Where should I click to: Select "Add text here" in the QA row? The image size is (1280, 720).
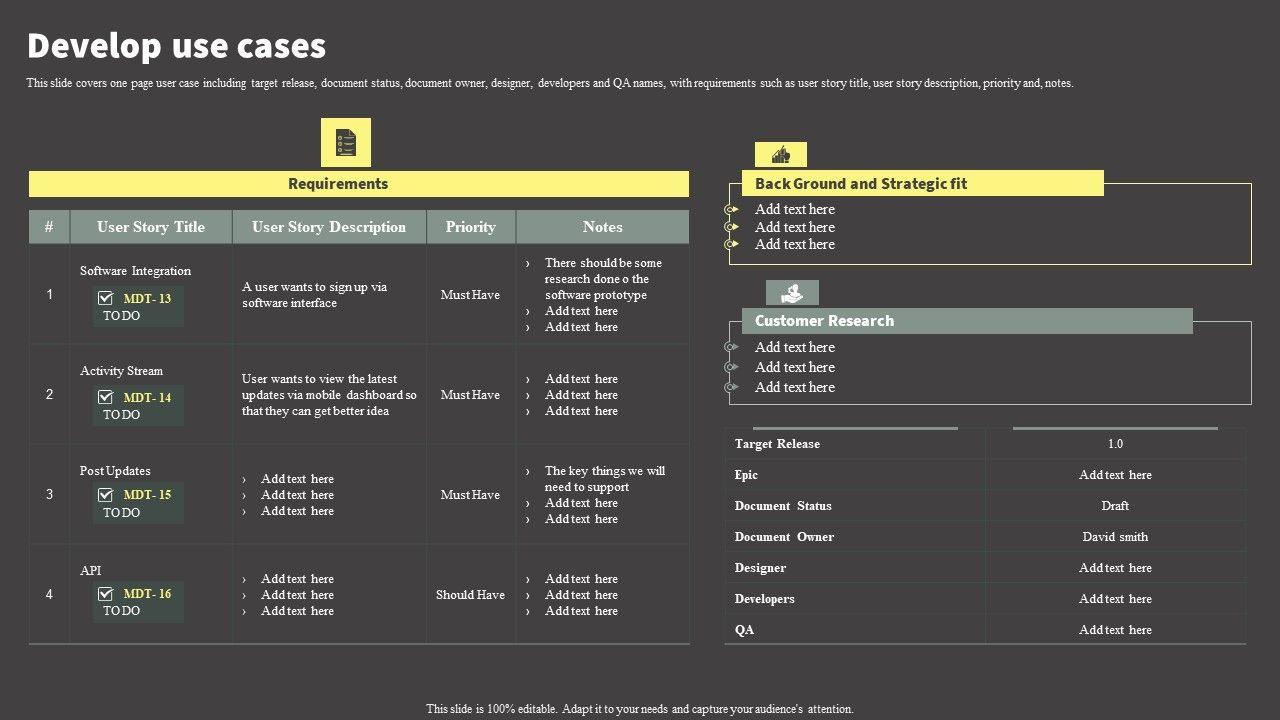[x=1115, y=630]
